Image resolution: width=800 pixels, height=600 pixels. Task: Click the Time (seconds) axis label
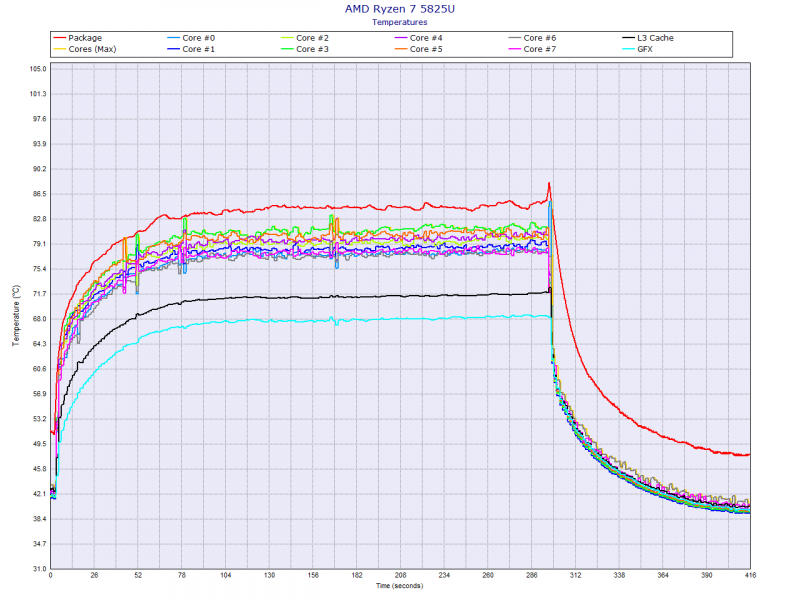point(400,585)
